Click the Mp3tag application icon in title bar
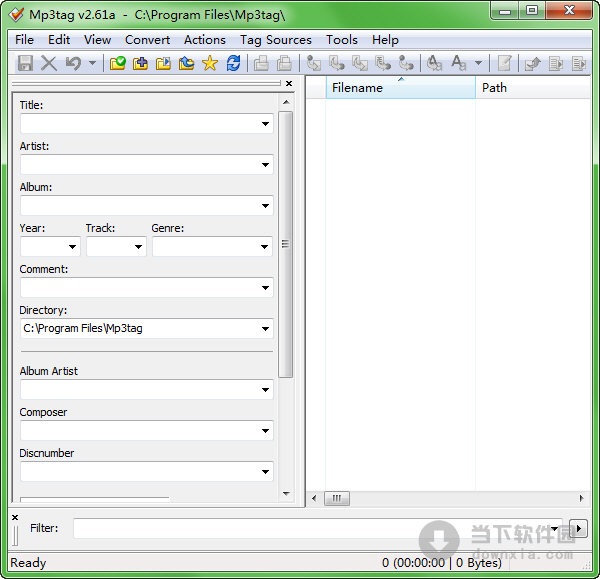The image size is (600, 579). (x=16, y=15)
